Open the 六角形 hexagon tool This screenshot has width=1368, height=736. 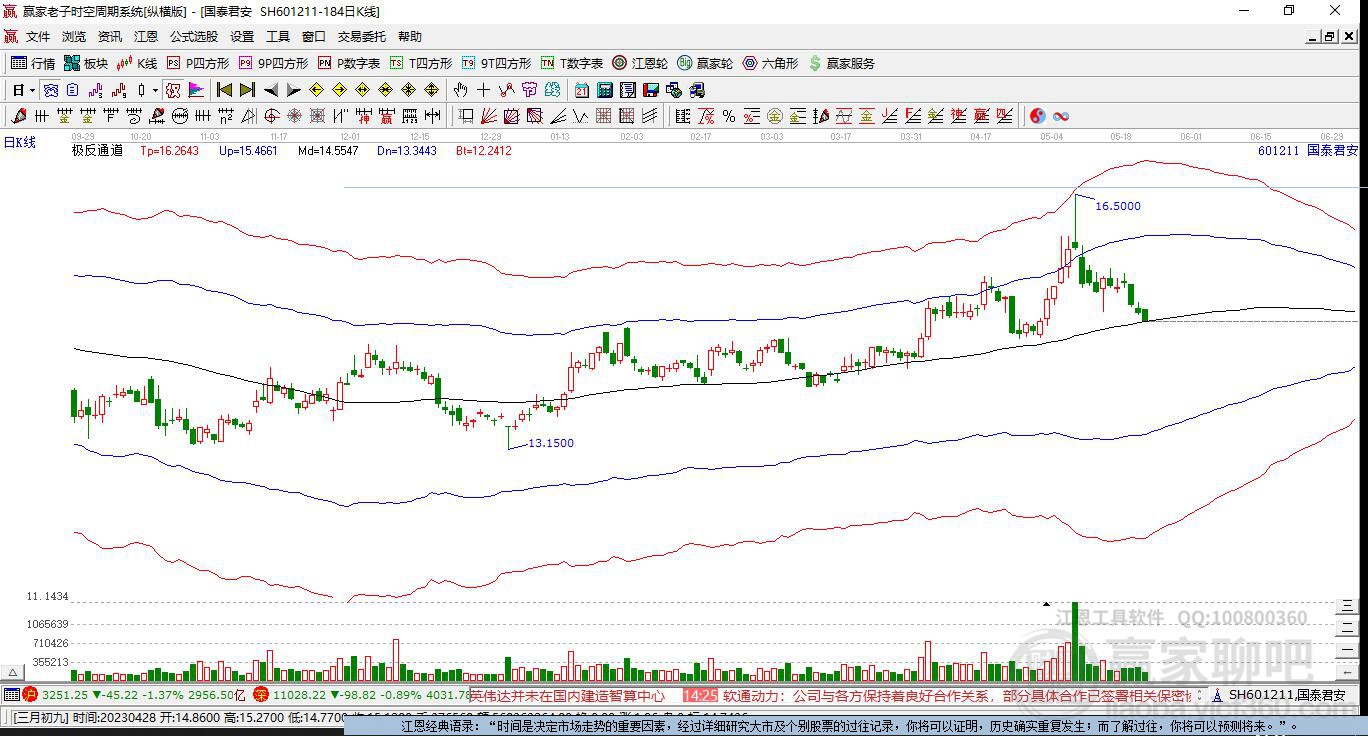pos(771,63)
